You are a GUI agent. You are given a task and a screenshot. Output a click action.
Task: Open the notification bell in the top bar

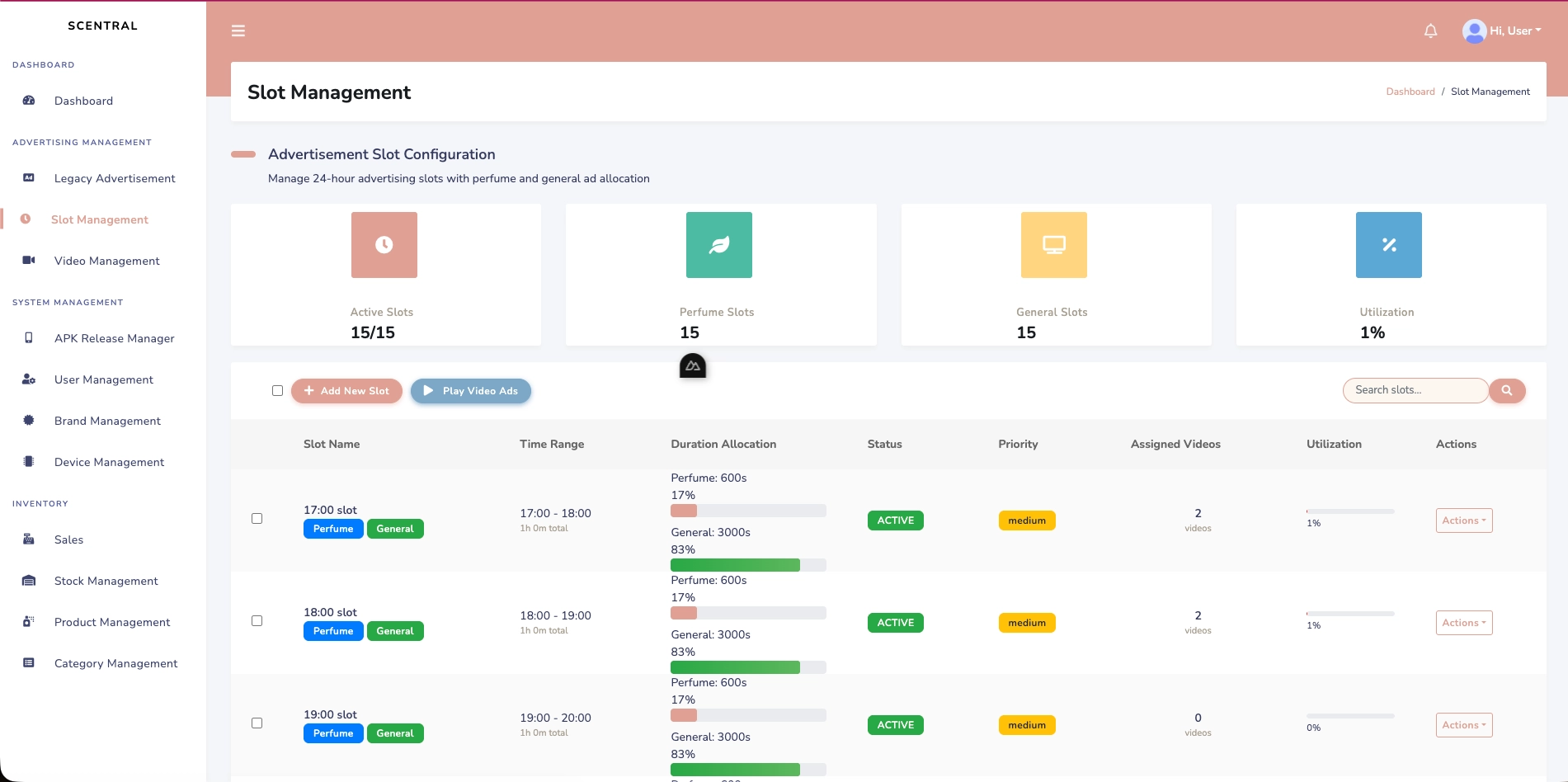[1430, 31]
